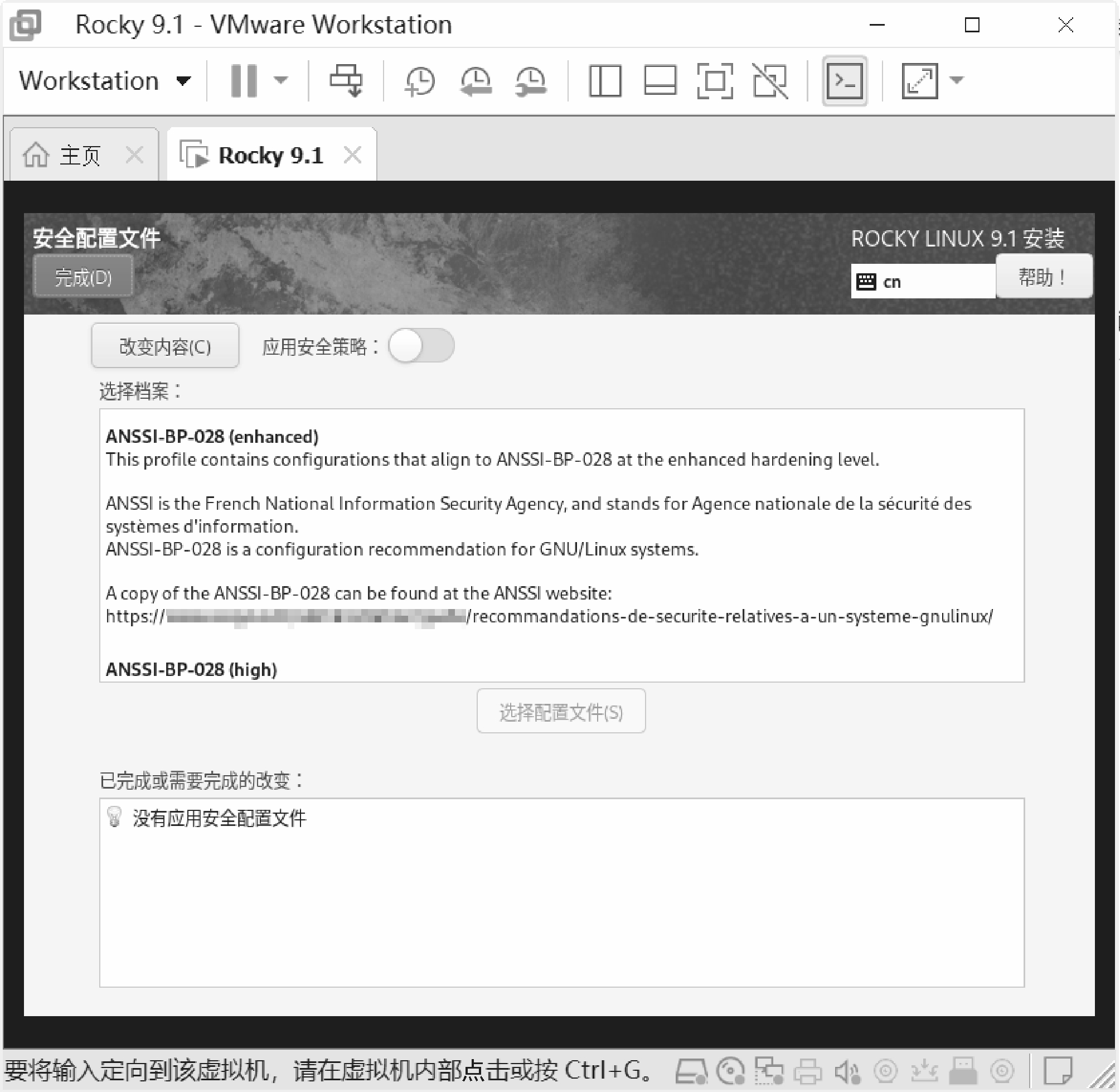Screen dimensions: 1120x1092
Task: Enable the 应用安全策略 switch
Action: tap(421, 346)
